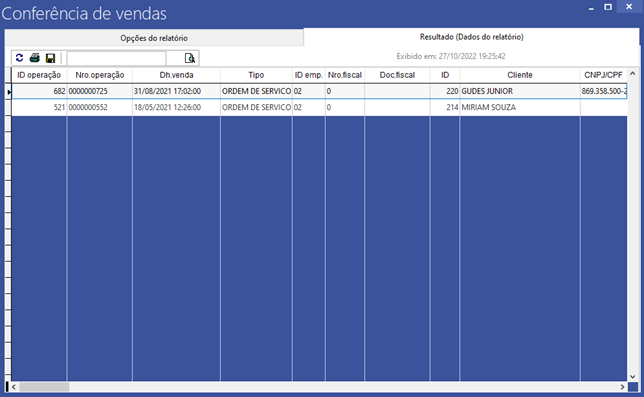This screenshot has width=644, height=397.
Task: Click the Cliente column header
Action: click(520, 75)
